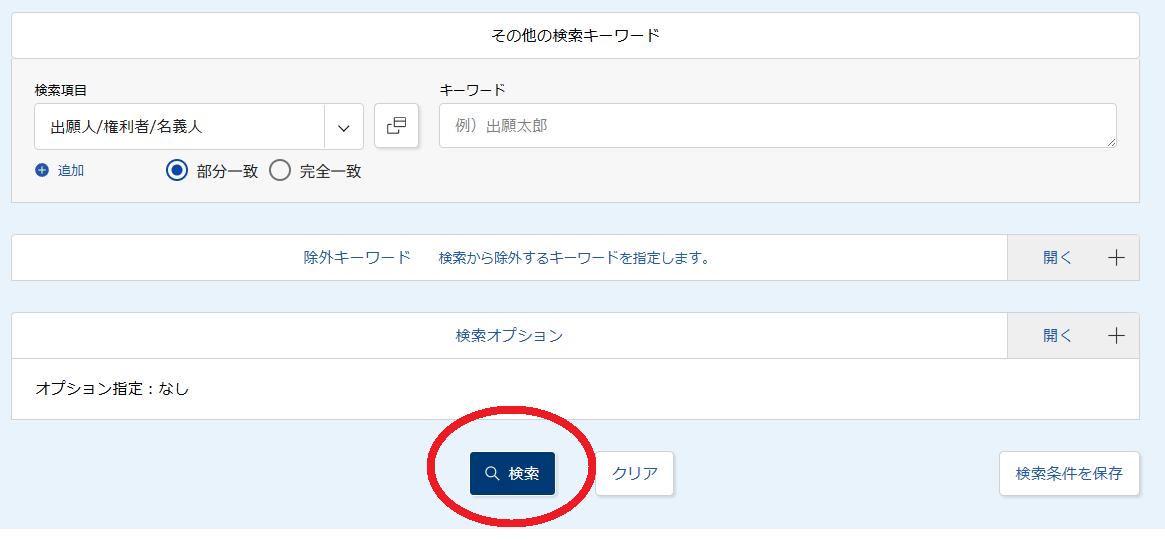Image resolution: width=1165 pixels, height=541 pixels.
Task: Click the 除外キーワード header title
Action: point(357,258)
